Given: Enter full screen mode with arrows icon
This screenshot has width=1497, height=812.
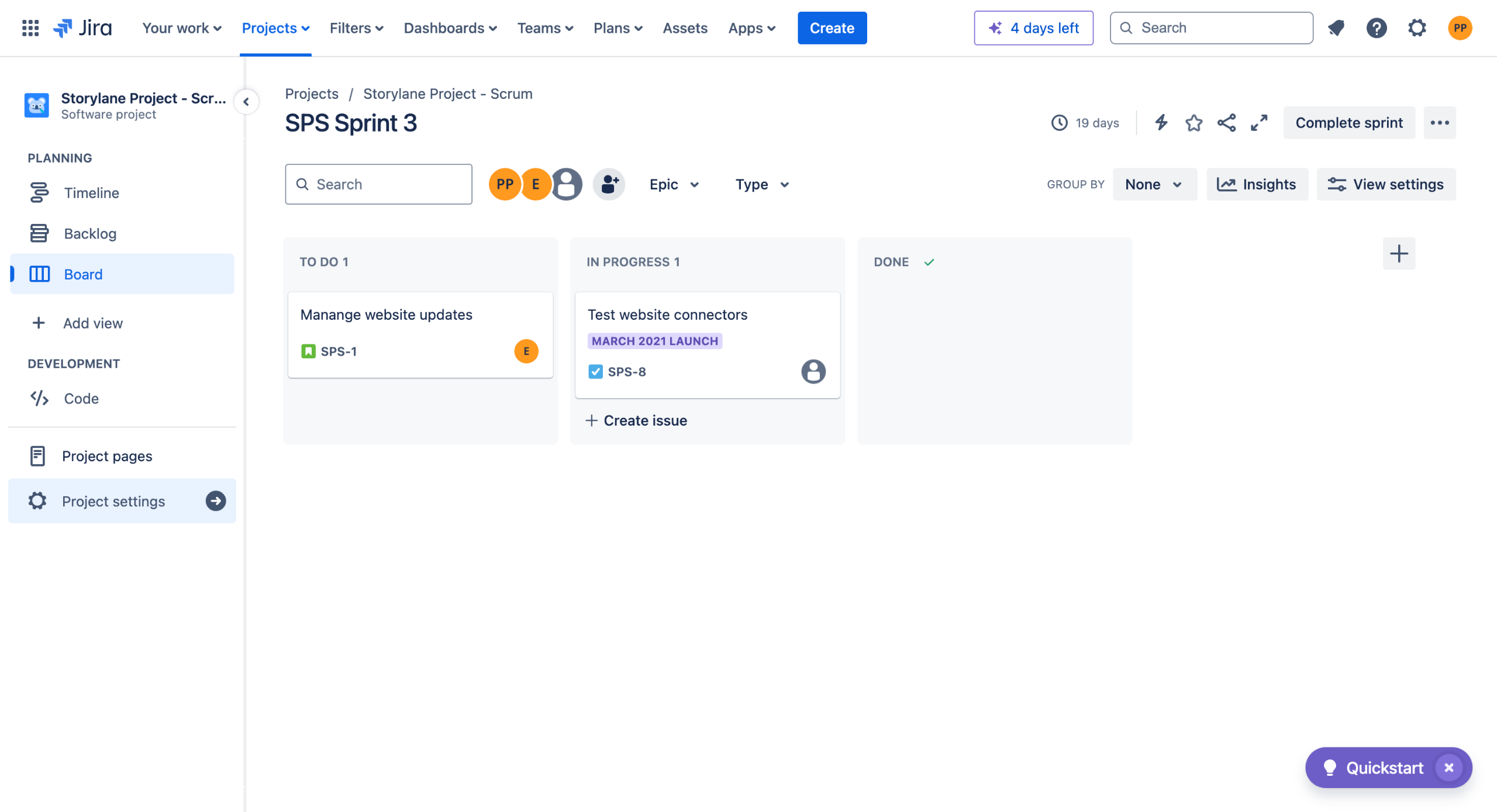Looking at the screenshot, I should click(x=1259, y=123).
